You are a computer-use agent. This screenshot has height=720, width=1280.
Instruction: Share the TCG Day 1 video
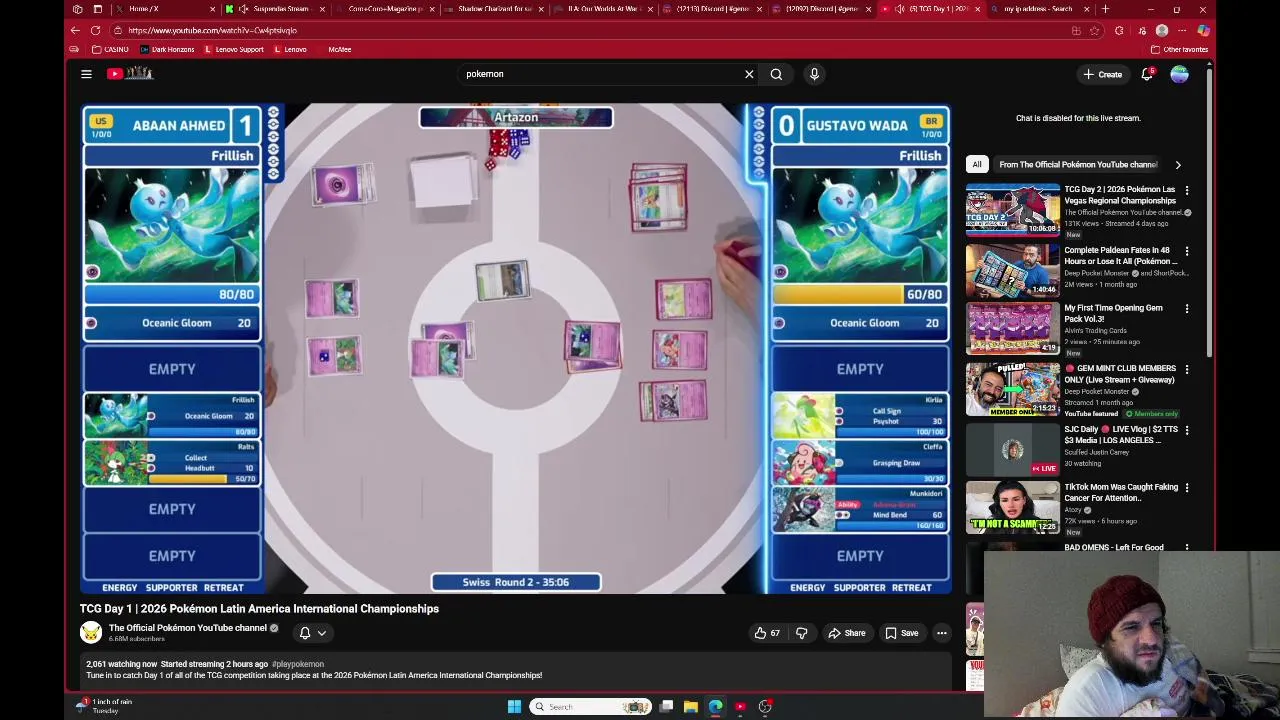(846, 633)
